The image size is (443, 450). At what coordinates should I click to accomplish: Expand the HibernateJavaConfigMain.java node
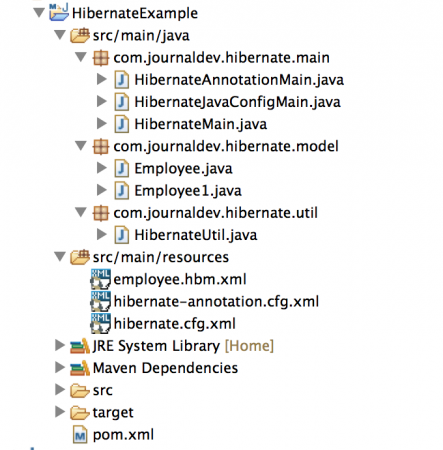point(102,101)
